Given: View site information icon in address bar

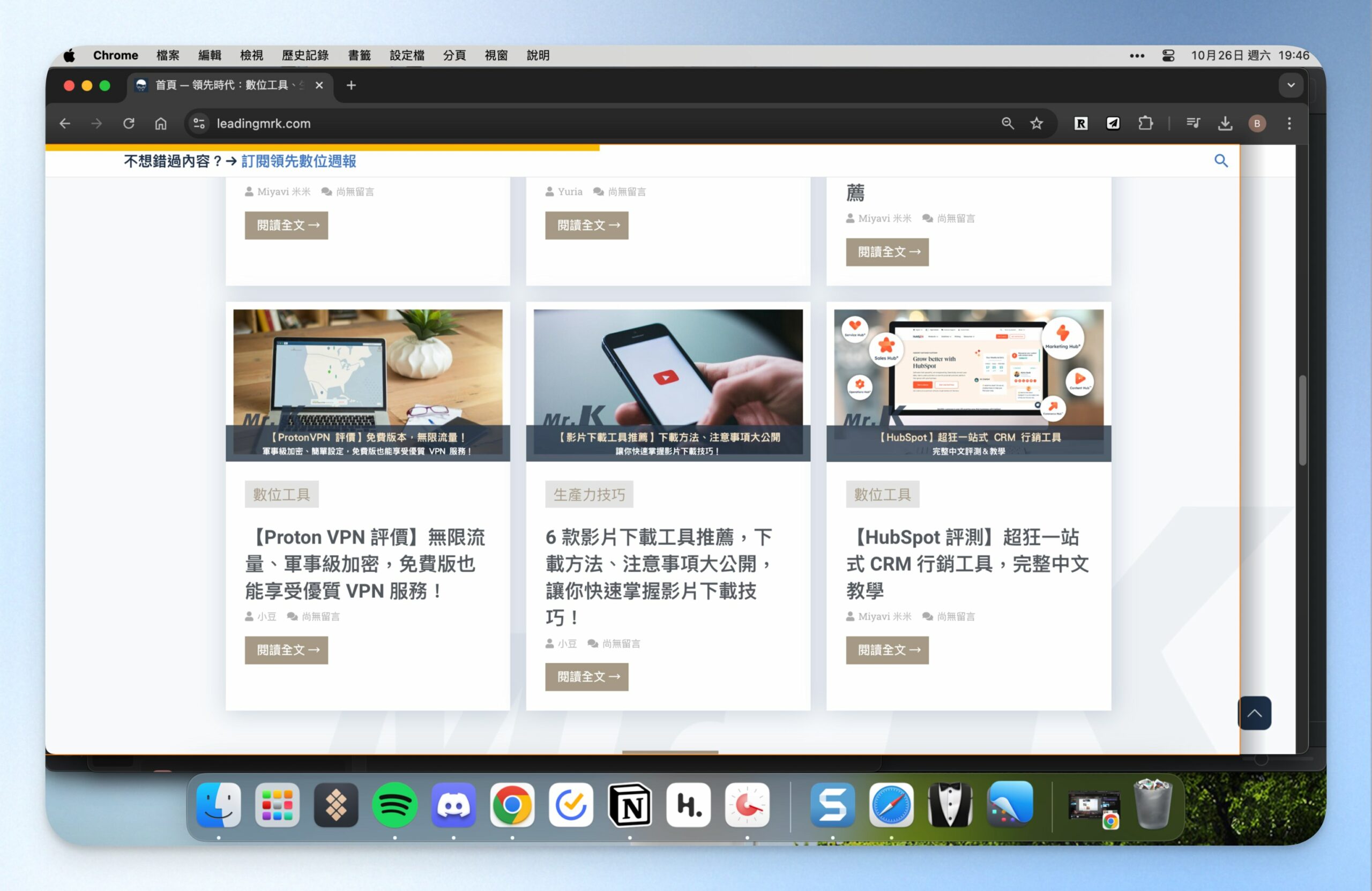Looking at the screenshot, I should pos(199,123).
